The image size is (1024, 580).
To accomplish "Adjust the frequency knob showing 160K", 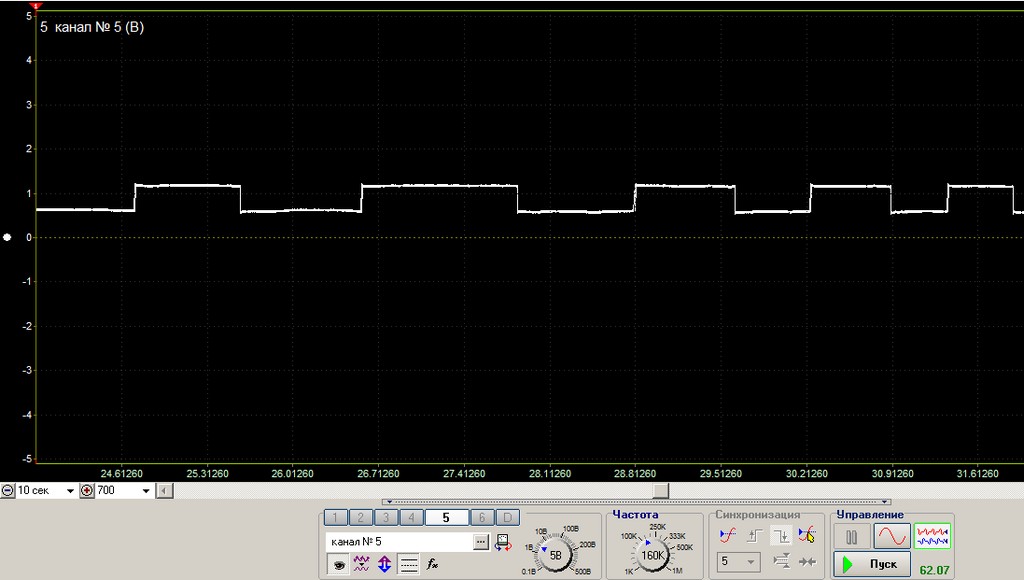I will pyautogui.click(x=652, y=555).
